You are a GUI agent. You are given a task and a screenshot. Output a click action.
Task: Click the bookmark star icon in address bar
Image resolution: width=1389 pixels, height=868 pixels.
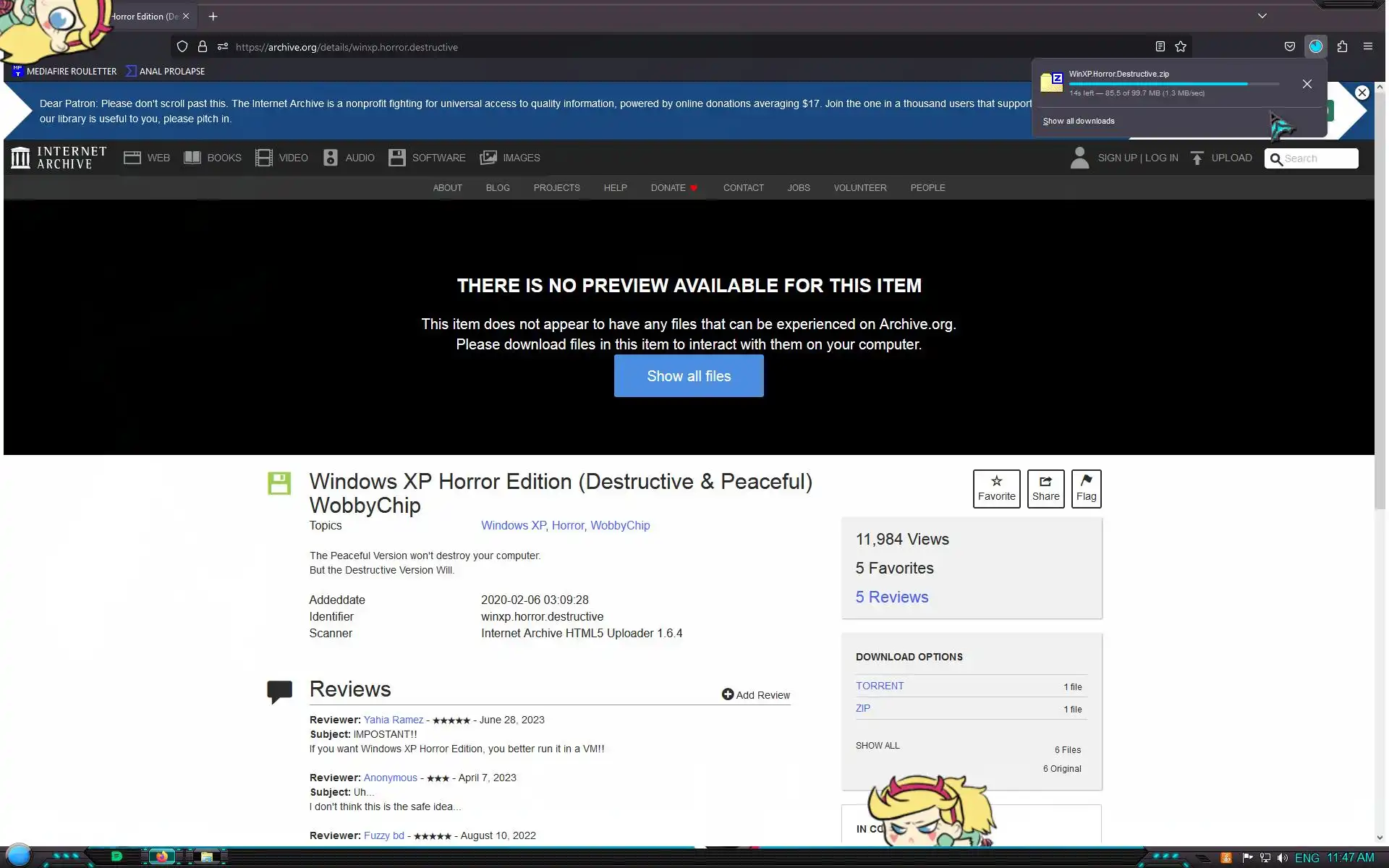1181,47
